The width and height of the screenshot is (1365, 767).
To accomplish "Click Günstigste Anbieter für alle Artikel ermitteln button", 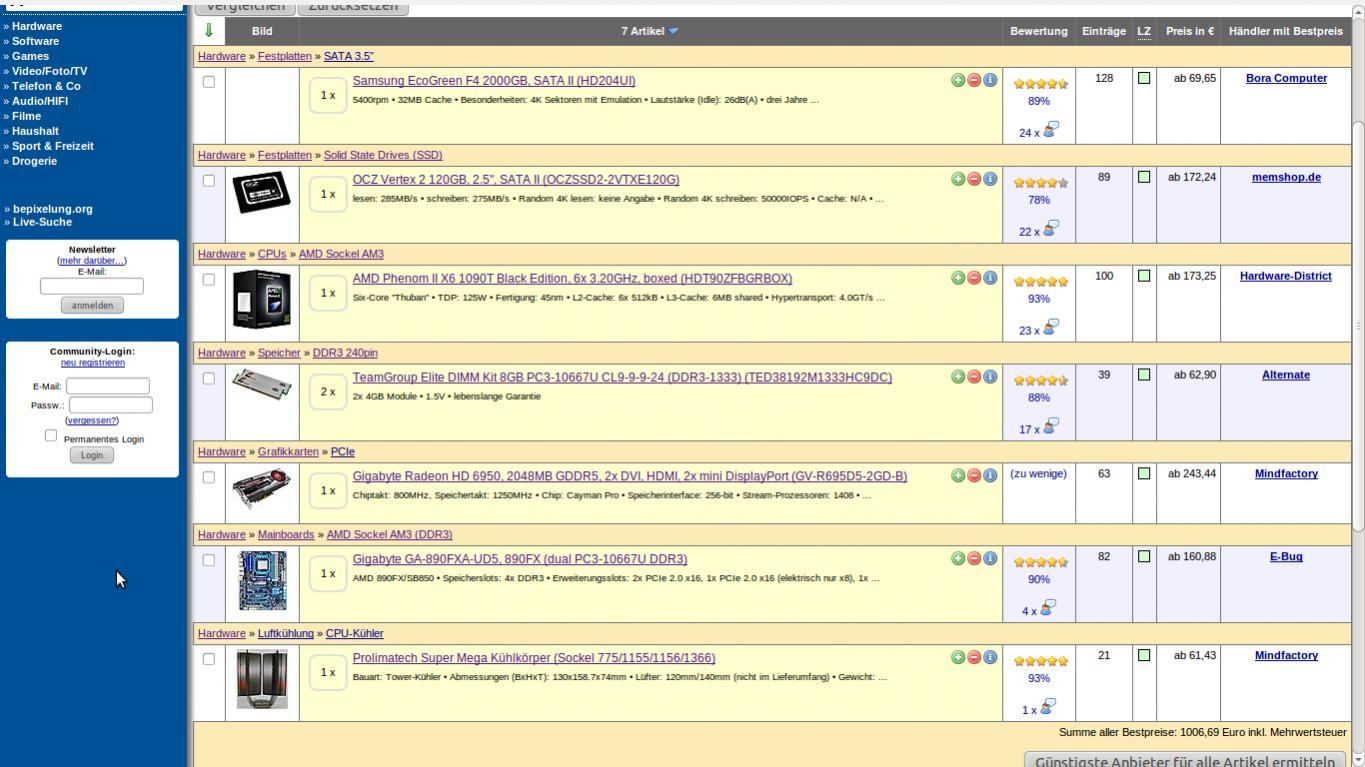I will 1186,760.
